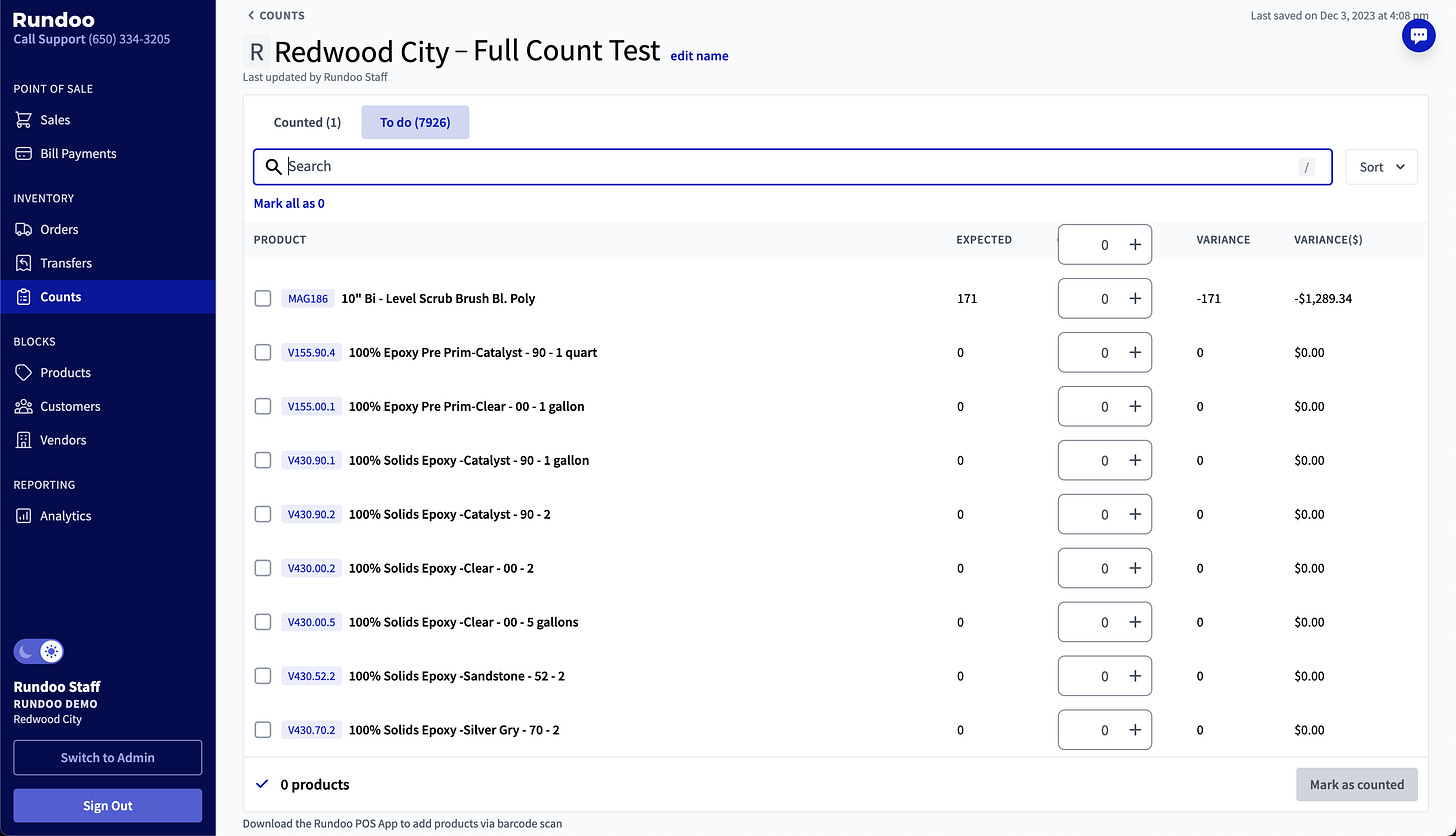The image size is (1456, 836).
Task: Click the VARIANCE($) column header
Action: click(x=1328, y=240)
